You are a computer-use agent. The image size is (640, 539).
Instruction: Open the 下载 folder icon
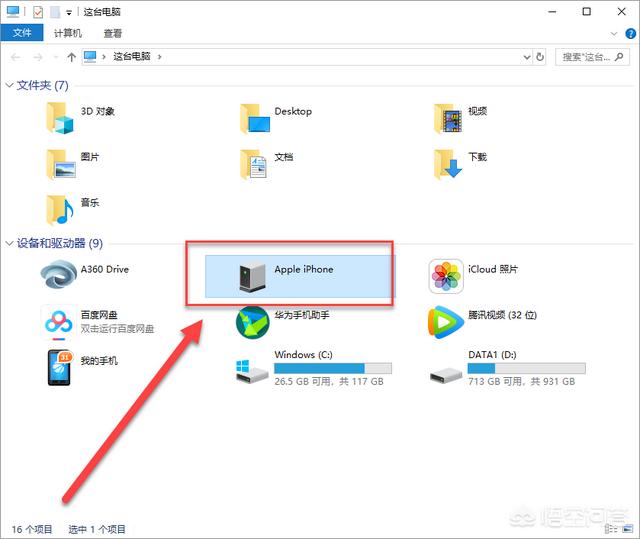click(448, 164)
